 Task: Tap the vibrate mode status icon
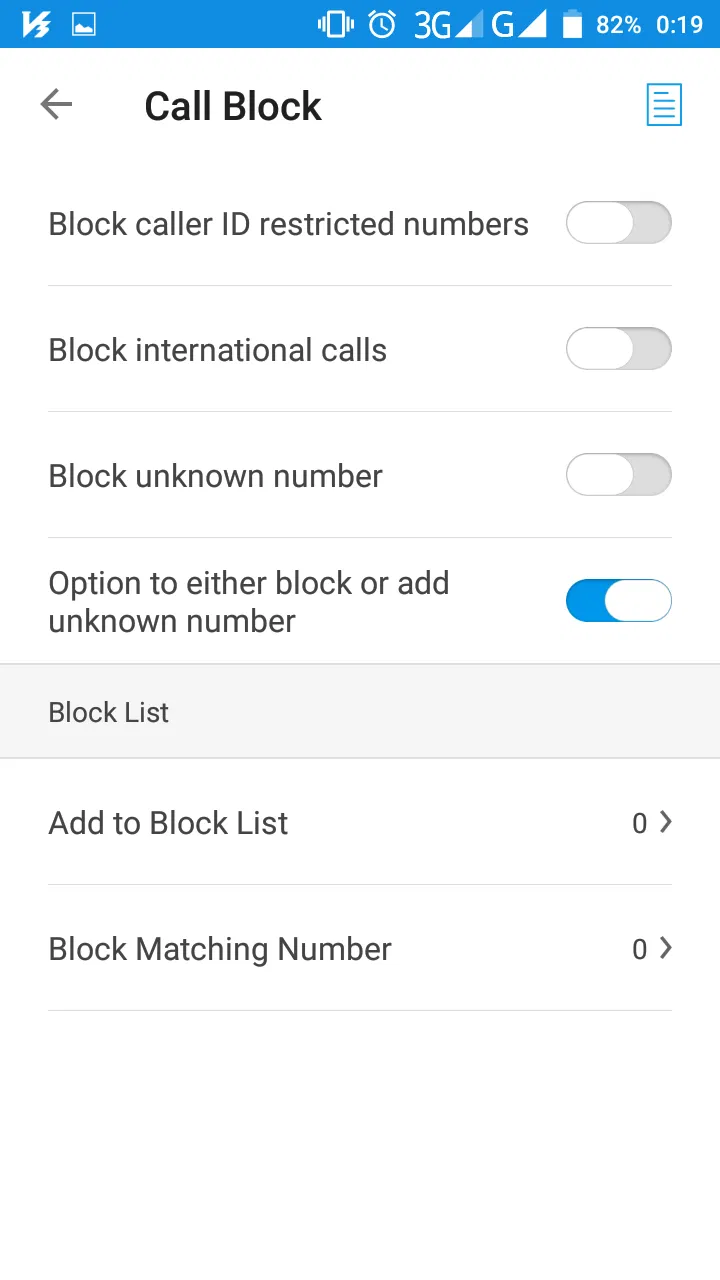click(x=335, y=24)
